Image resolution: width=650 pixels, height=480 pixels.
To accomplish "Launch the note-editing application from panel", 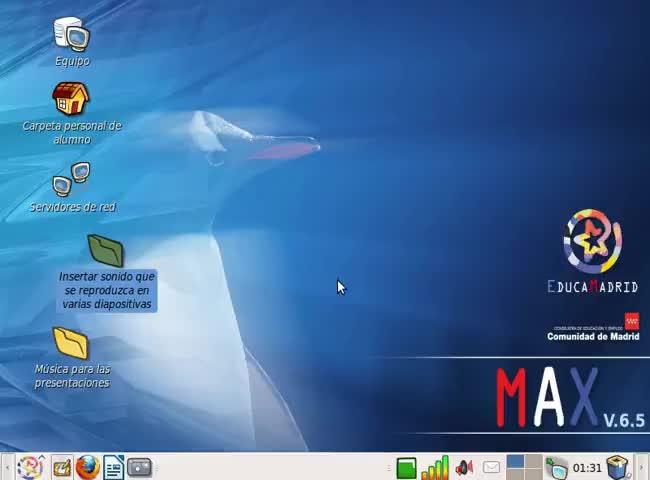I will [62, 468].
